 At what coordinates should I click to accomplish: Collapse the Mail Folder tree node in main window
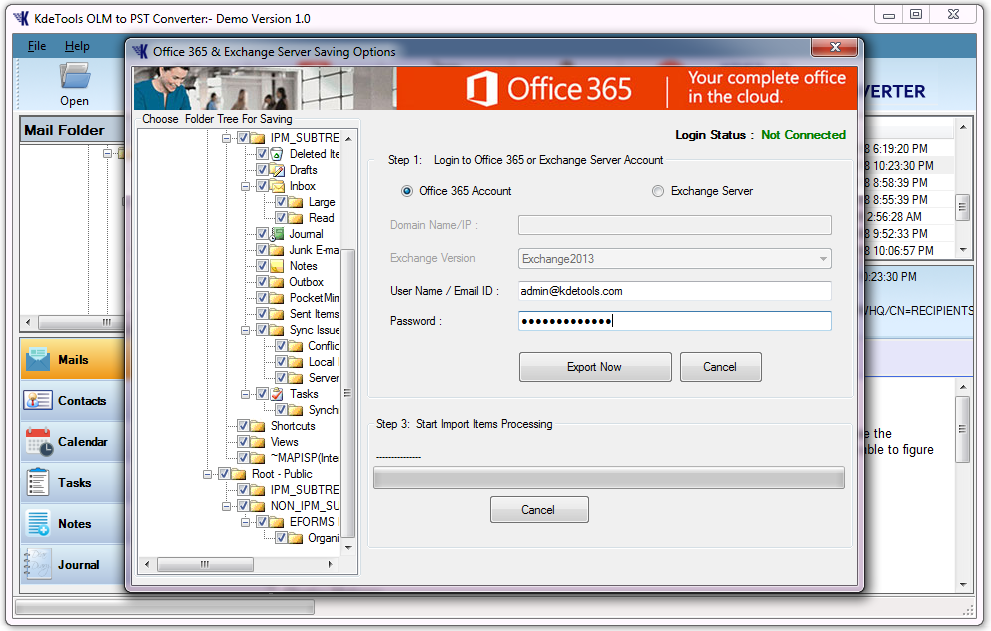click(107, 153)
